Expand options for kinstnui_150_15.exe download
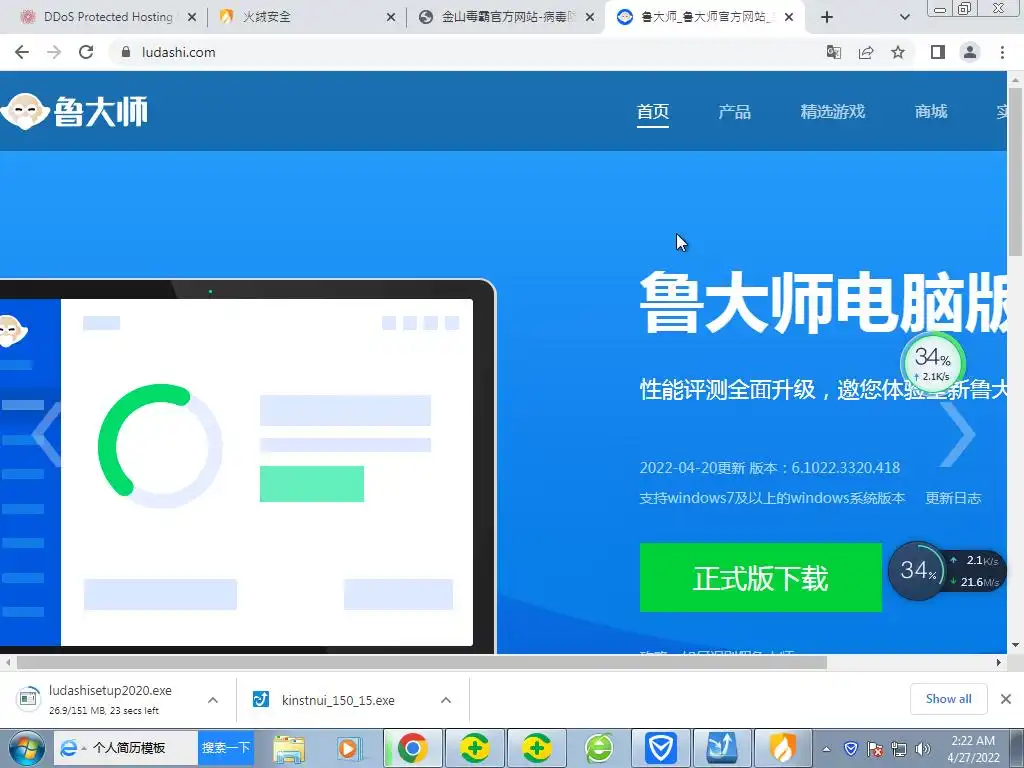 pos(446,700)
